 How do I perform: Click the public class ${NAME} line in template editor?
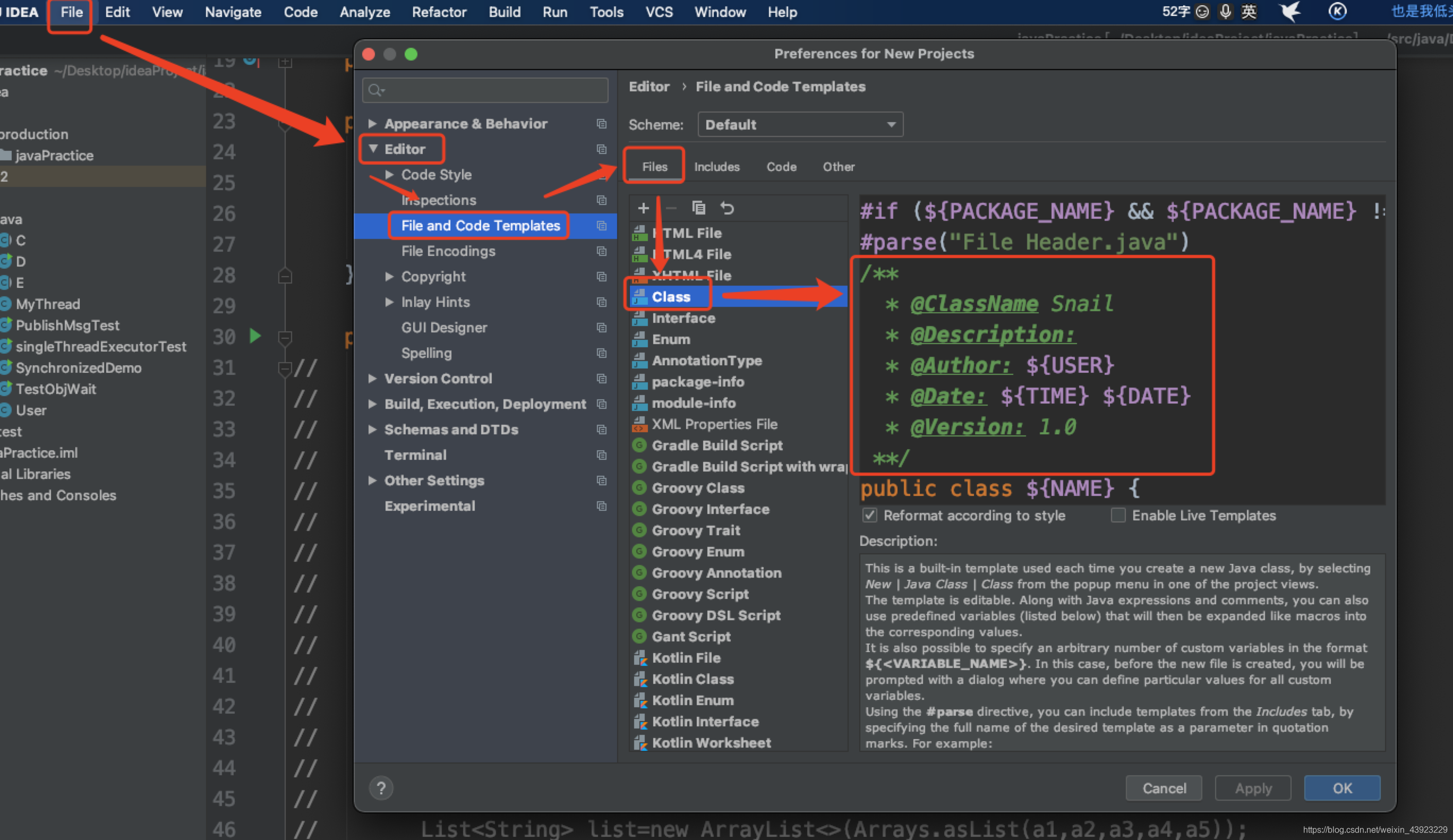1001,488
